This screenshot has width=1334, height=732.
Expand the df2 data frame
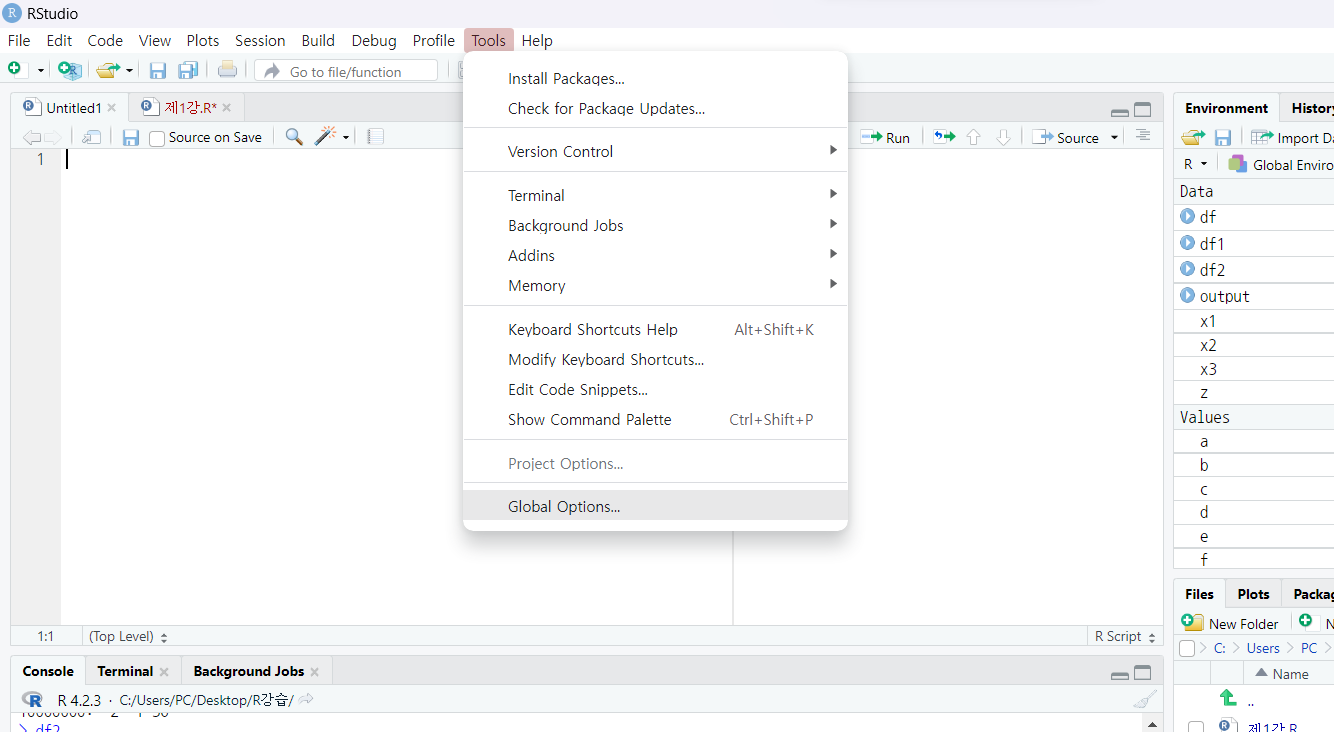pyautogui.click(x=1187, y=269)
